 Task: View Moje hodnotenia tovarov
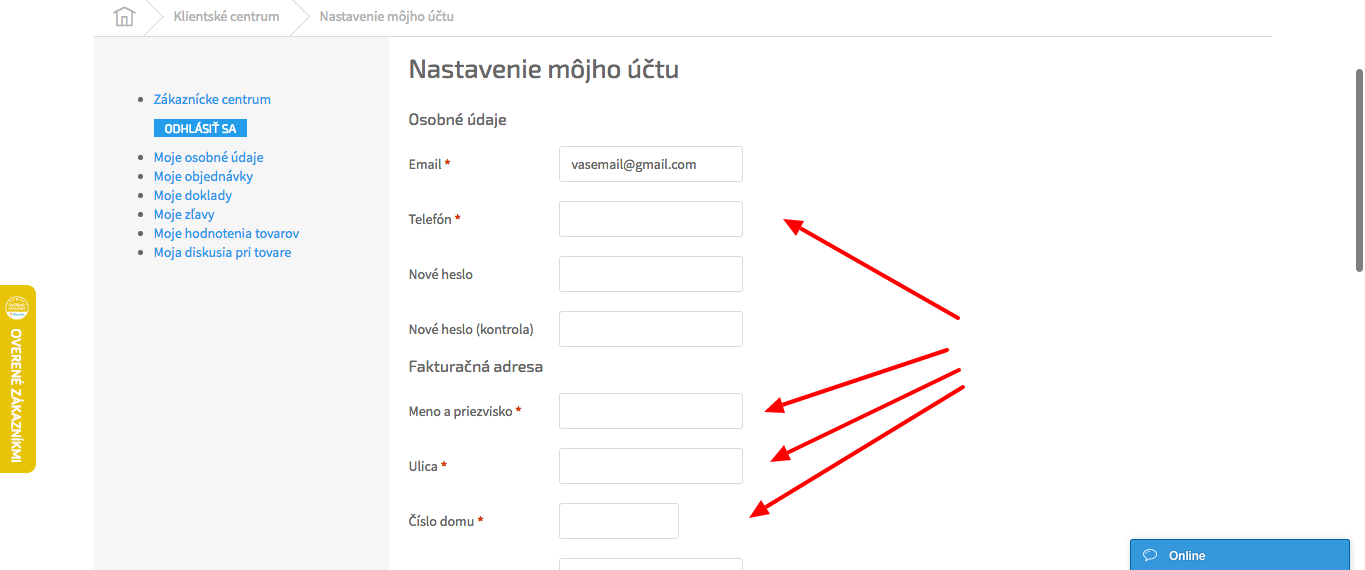[x=226, y=233]
